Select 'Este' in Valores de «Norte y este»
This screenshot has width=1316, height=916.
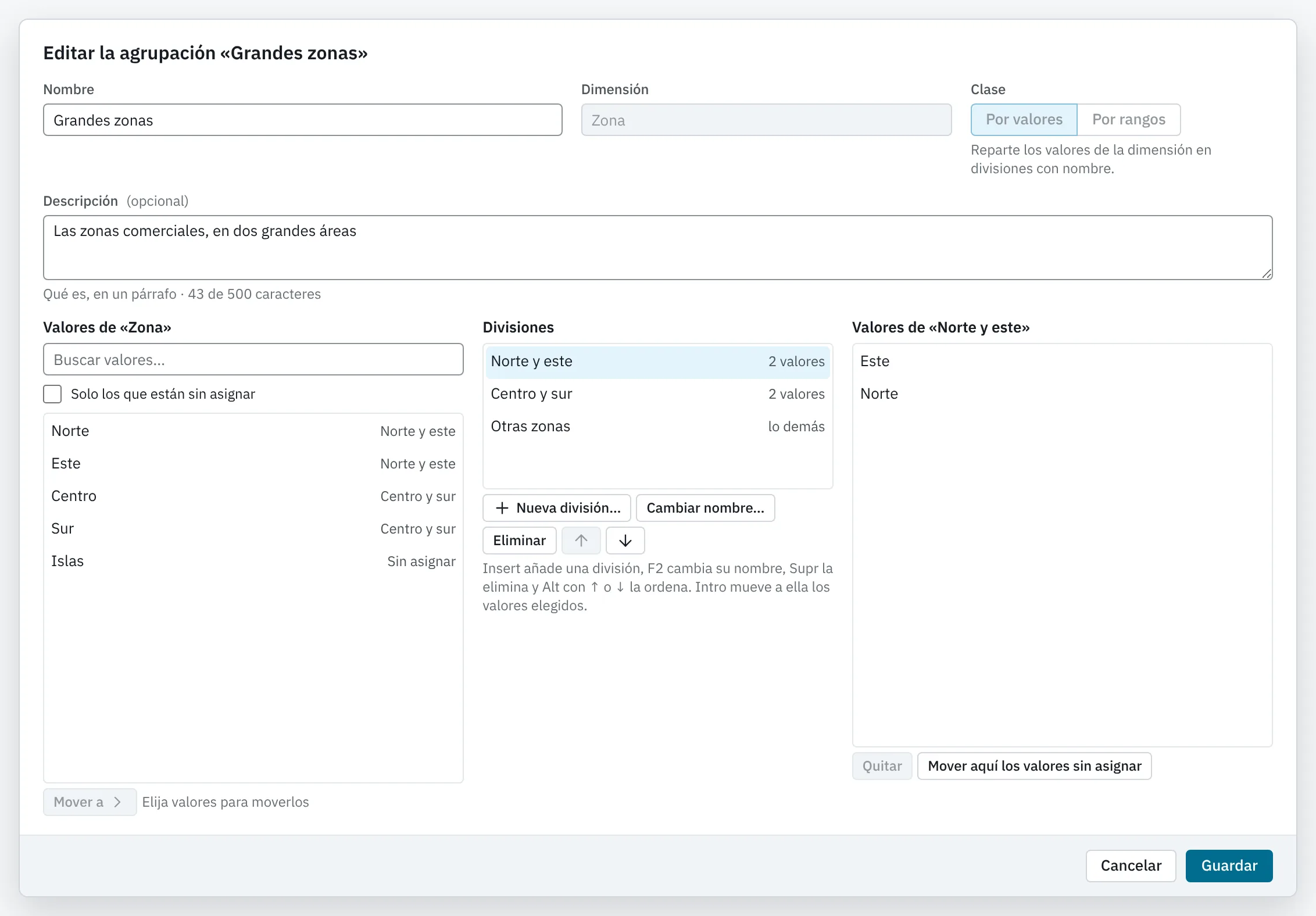tap(1062, 362)
